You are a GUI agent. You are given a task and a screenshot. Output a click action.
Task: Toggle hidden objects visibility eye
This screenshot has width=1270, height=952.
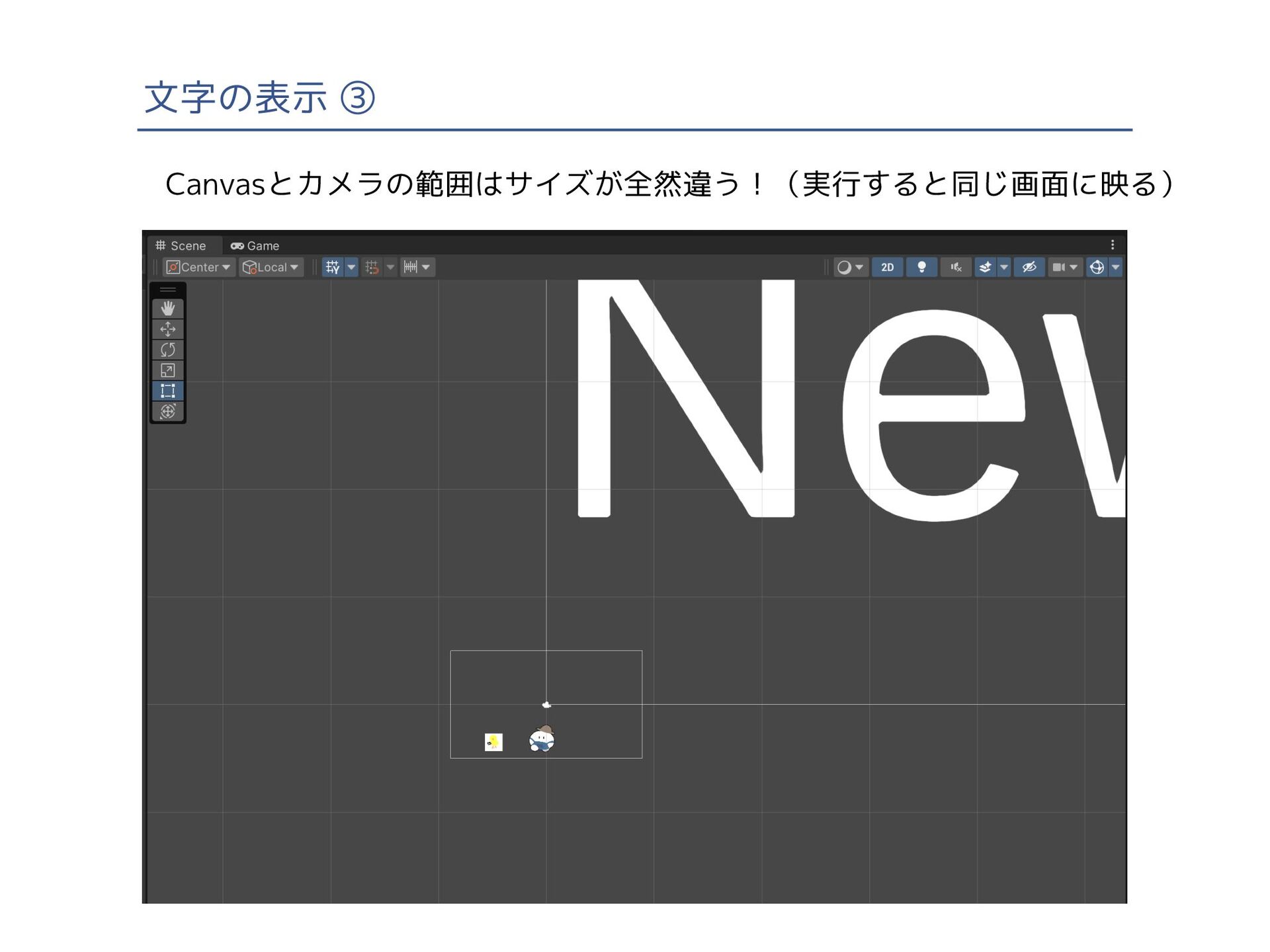pos(1029,267)
